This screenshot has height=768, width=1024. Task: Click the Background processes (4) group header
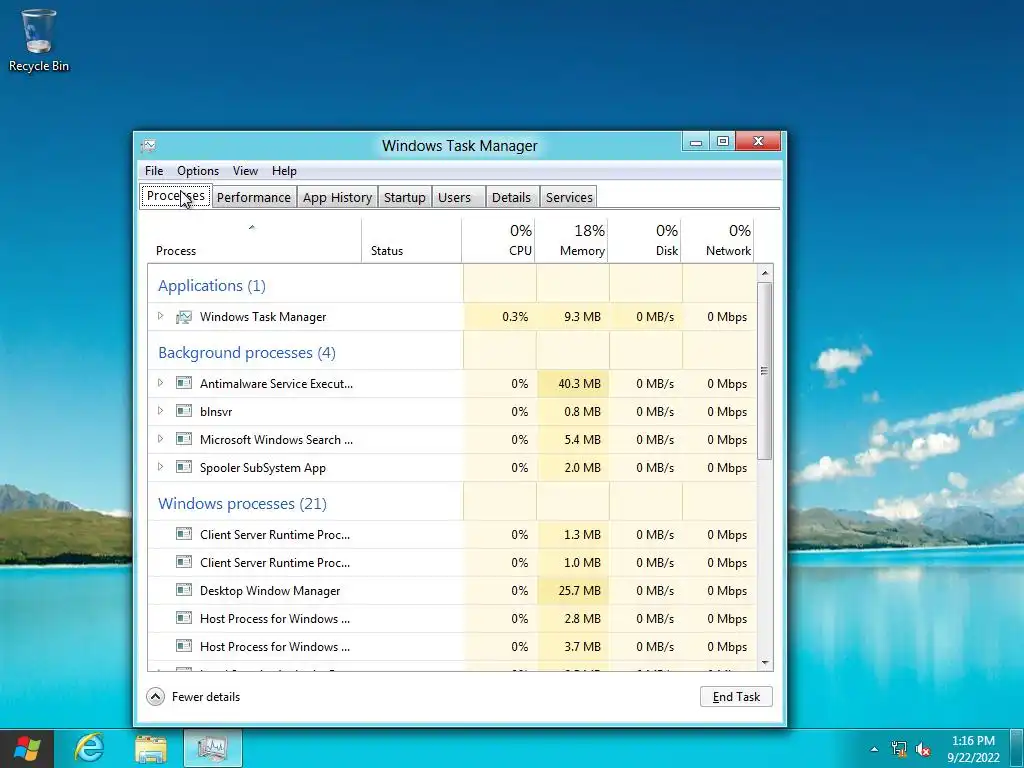click(247, 353)
